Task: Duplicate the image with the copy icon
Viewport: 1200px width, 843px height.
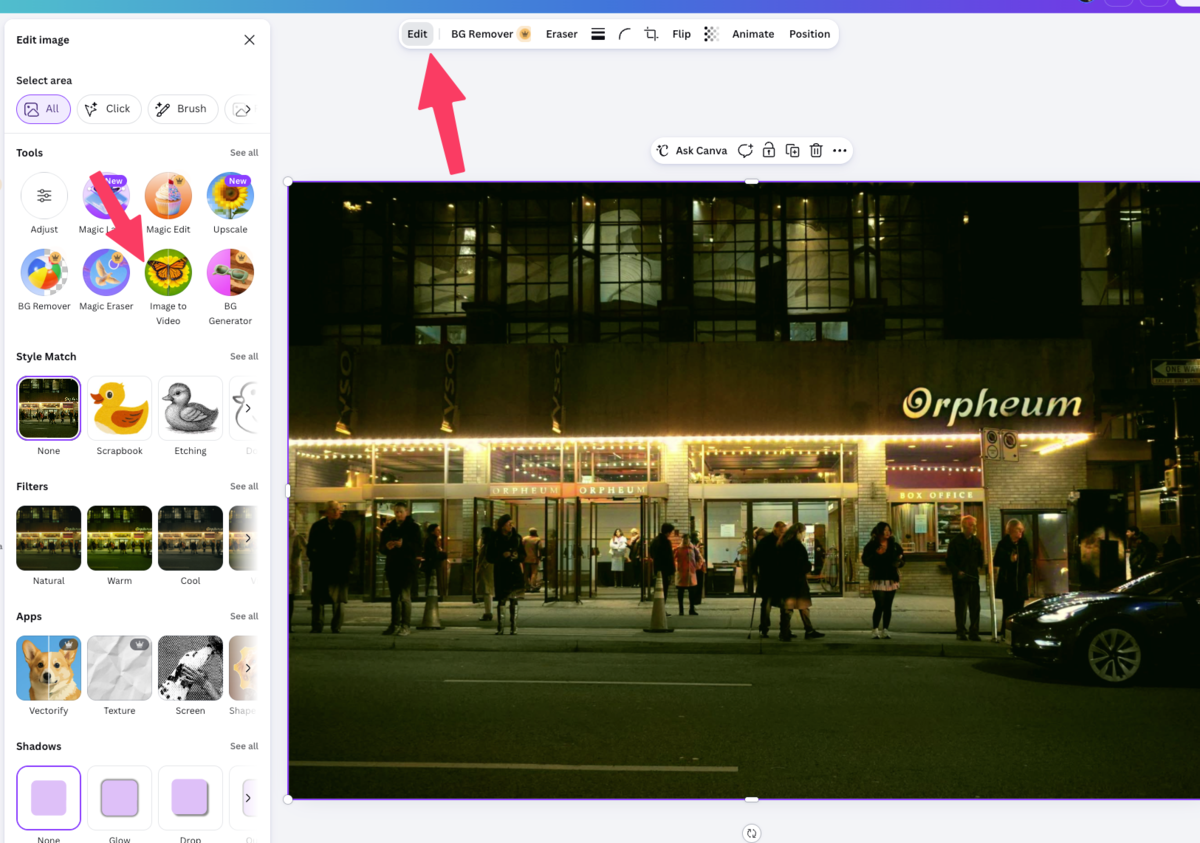Action: [792, 151]
